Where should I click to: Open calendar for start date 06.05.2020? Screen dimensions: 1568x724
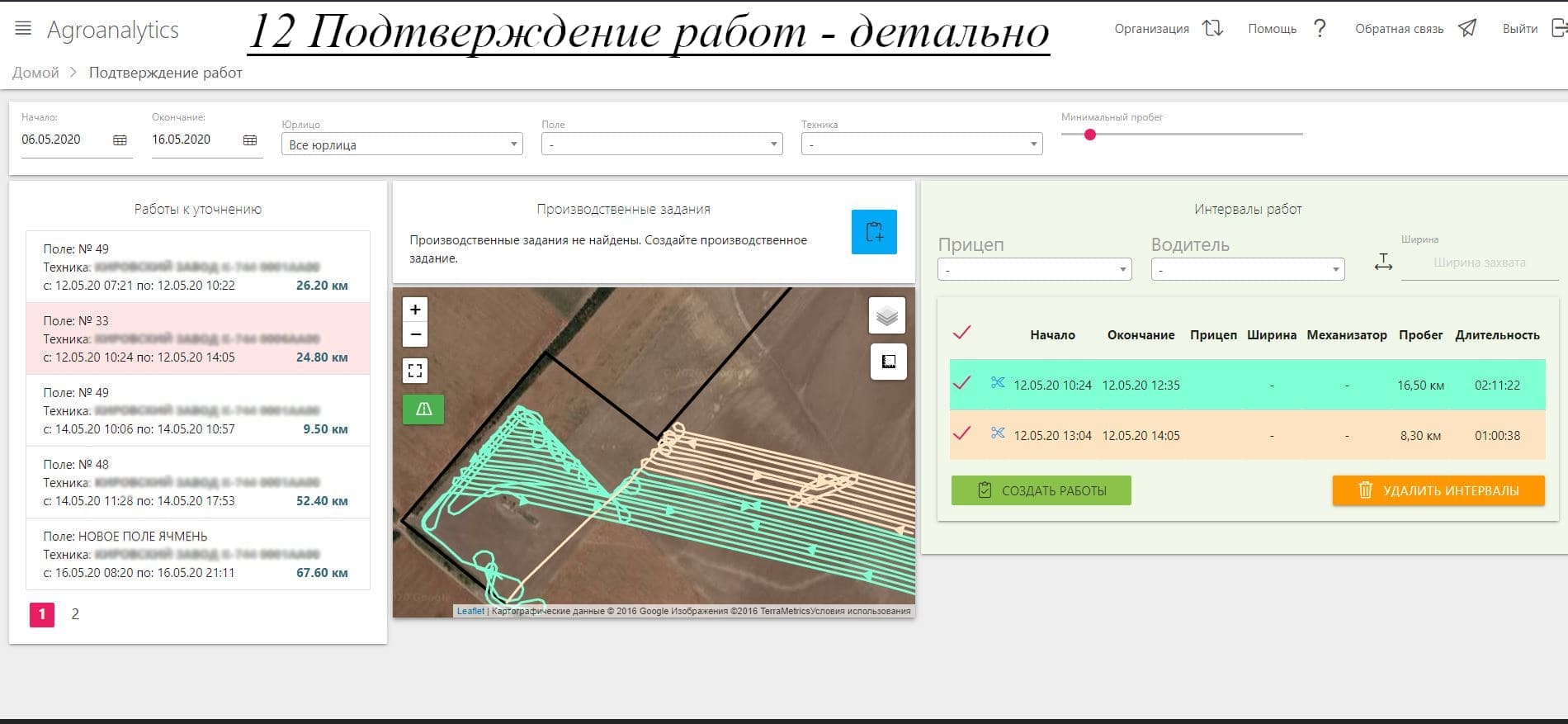coord(120,140)
